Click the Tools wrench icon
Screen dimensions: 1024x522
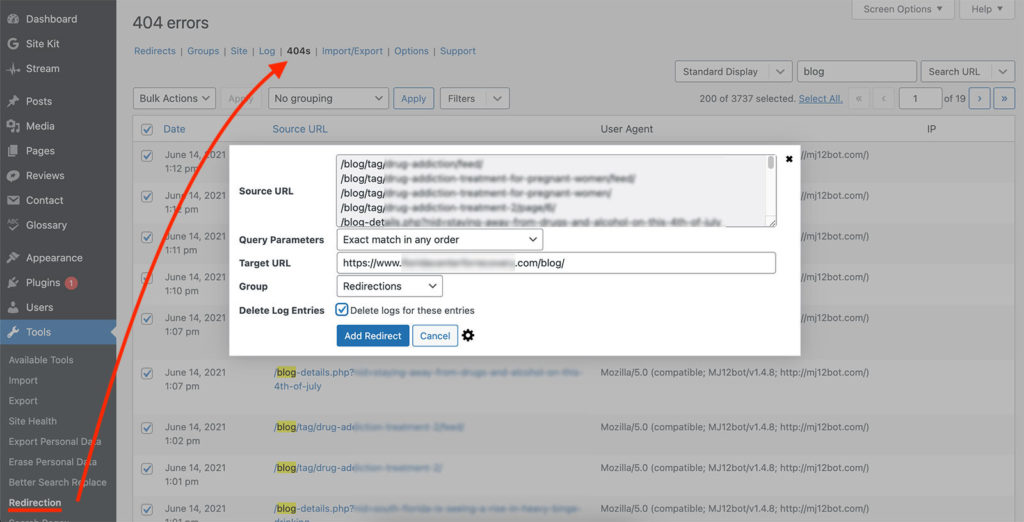(13, 332)
